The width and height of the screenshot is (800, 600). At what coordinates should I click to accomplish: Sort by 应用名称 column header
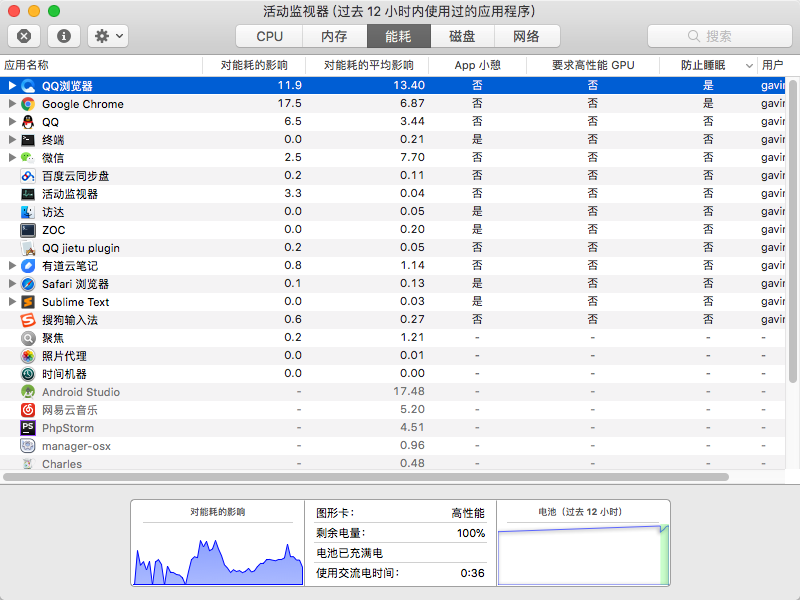coord(101,65)
